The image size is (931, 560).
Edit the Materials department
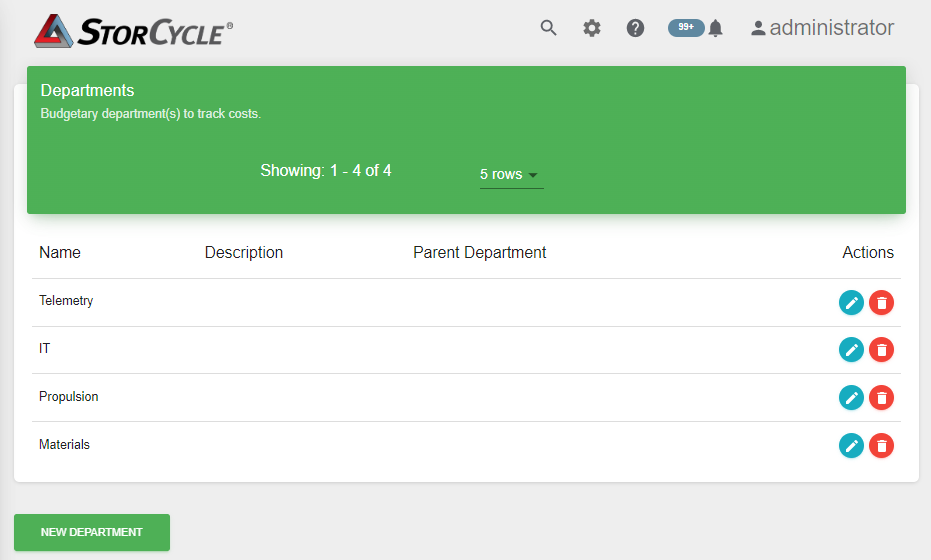(851, 445)
